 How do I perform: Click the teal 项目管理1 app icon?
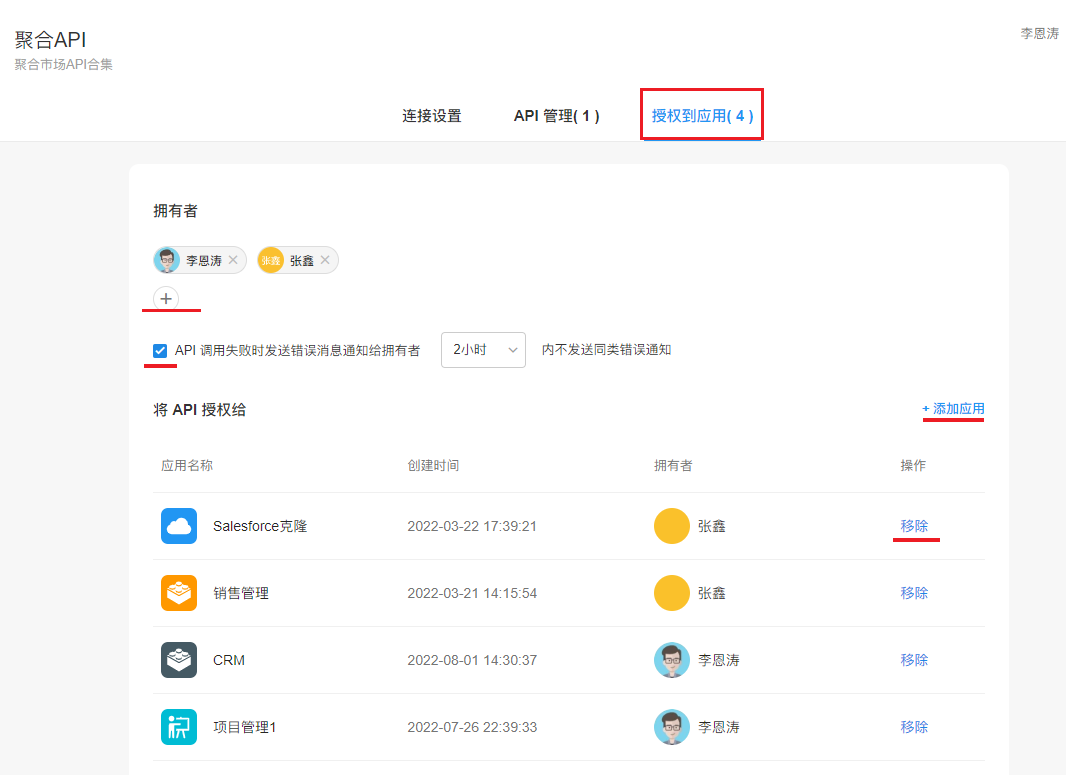[179, 727]
